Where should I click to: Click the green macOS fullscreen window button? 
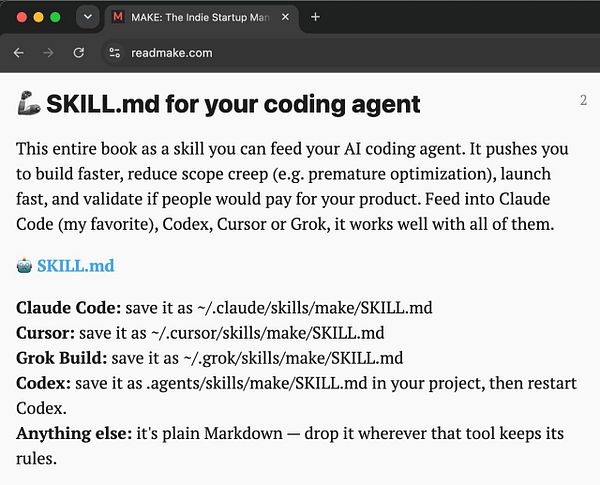tap(55, 17)
